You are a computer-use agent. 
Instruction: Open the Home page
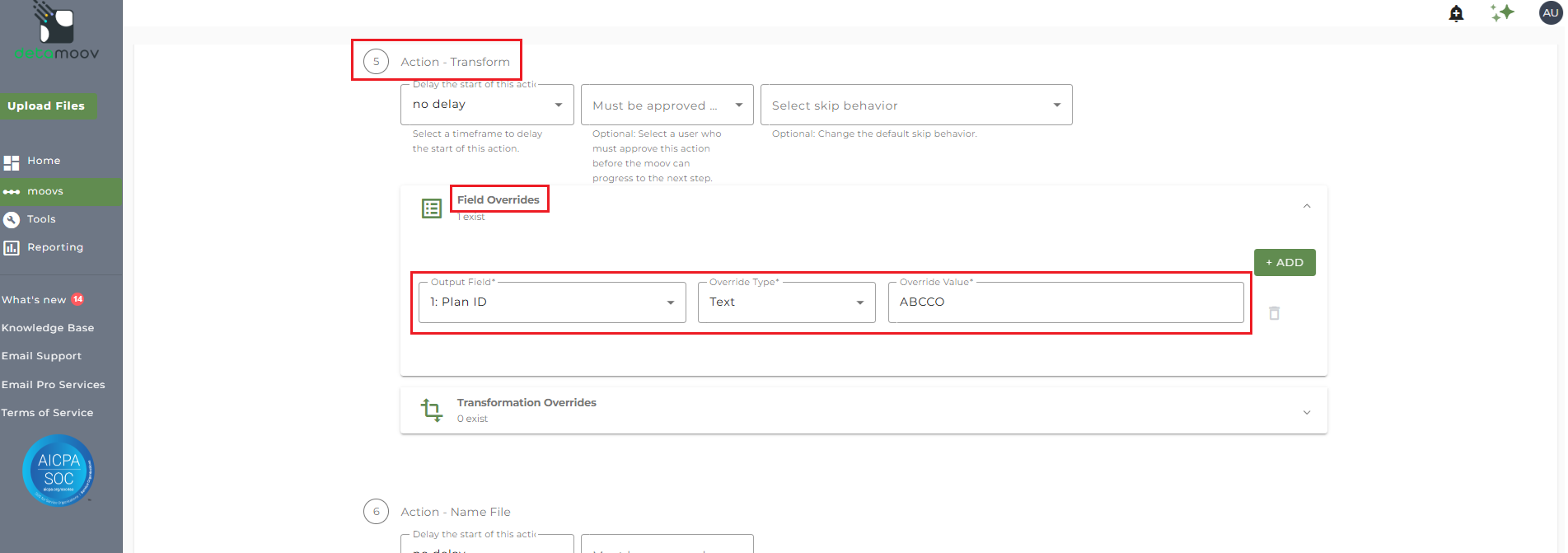[44, 161]
